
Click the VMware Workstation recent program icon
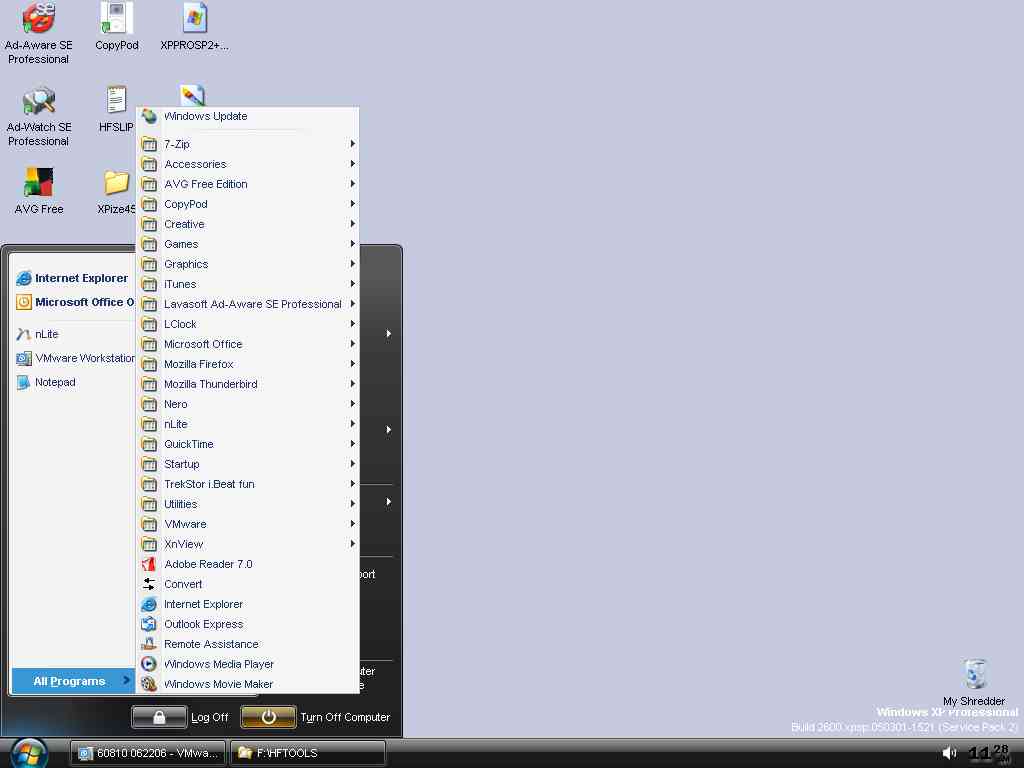(24, 359)
